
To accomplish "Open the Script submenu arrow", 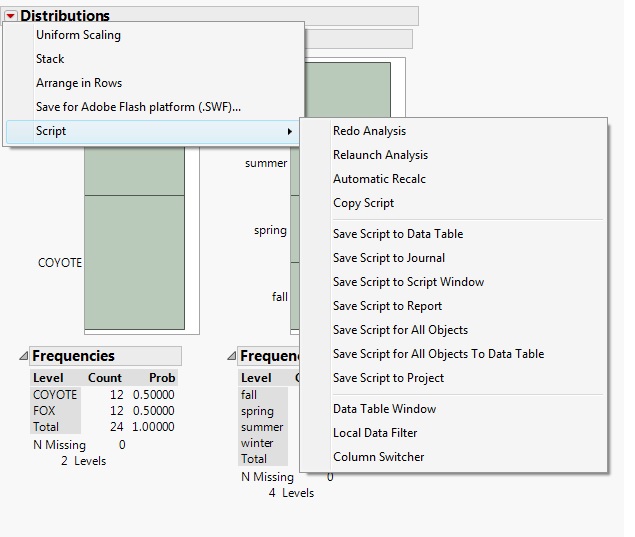I will (x=290, y=132).
